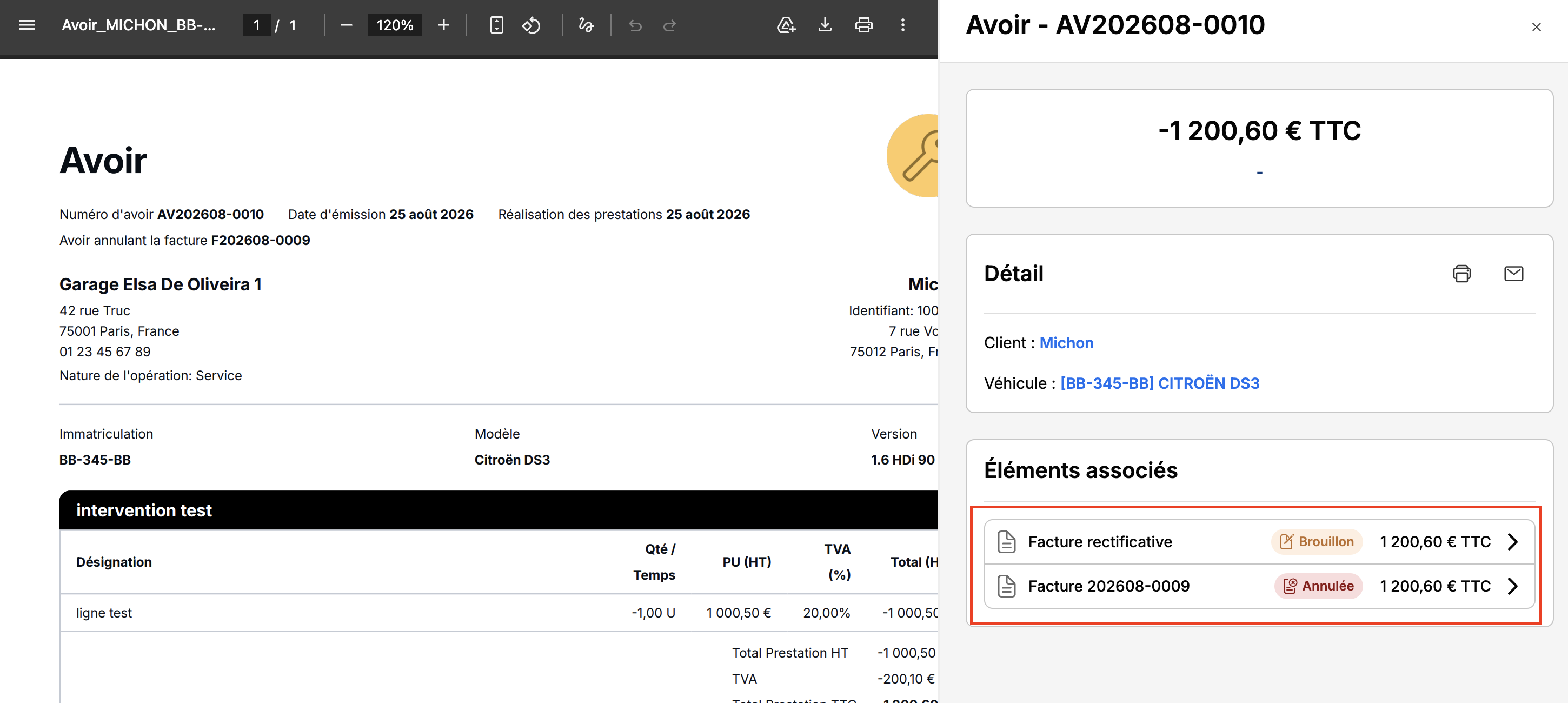This screenshot has width=1568, height=703.
Task: Select the cancelled invoice number F202608-0009
Action: tap(261, 241)
